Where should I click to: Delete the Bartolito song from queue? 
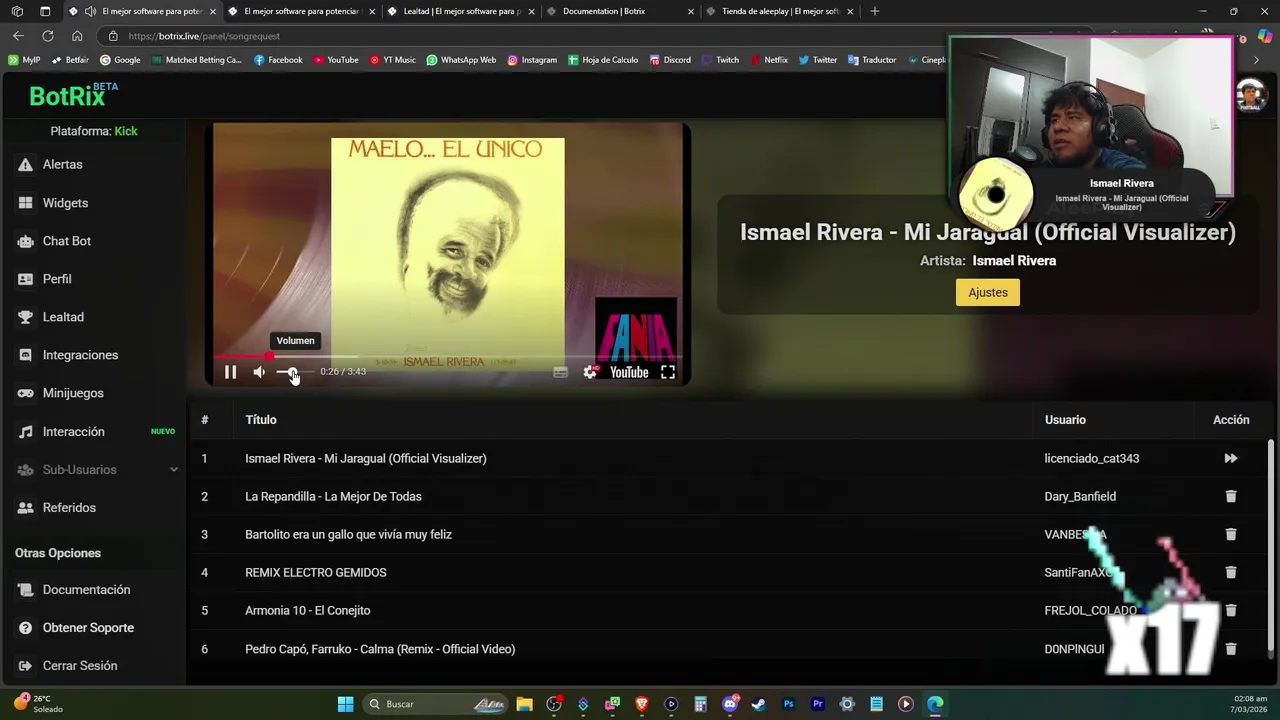click(x=1231, y=534)
